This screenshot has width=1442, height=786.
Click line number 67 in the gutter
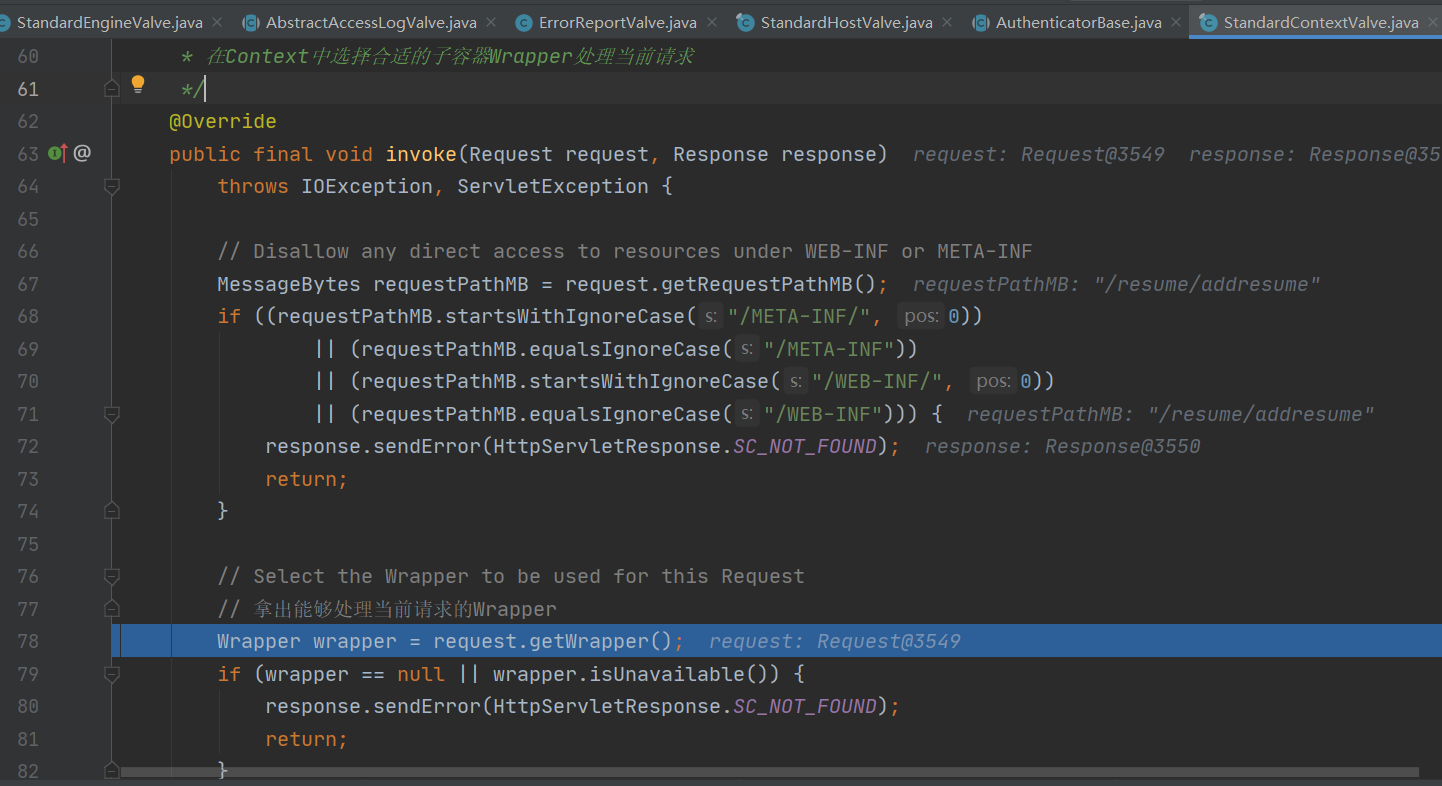pyautogui.click(x=28, y=284)
